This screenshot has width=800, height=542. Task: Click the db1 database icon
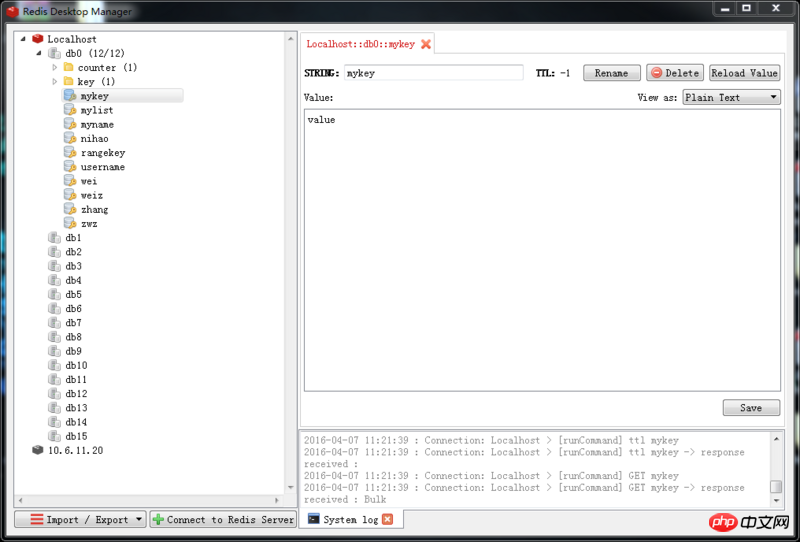pyautogui.click(x=54, y=237)
